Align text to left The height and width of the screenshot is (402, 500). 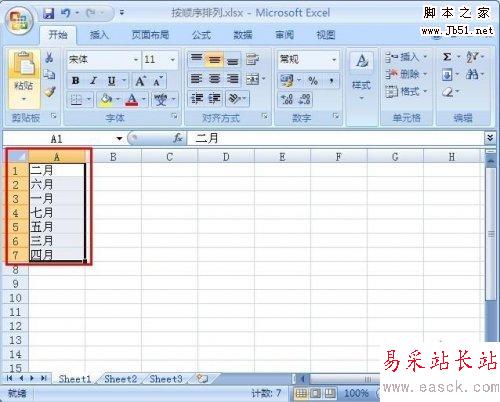click(x=196, y=79)
